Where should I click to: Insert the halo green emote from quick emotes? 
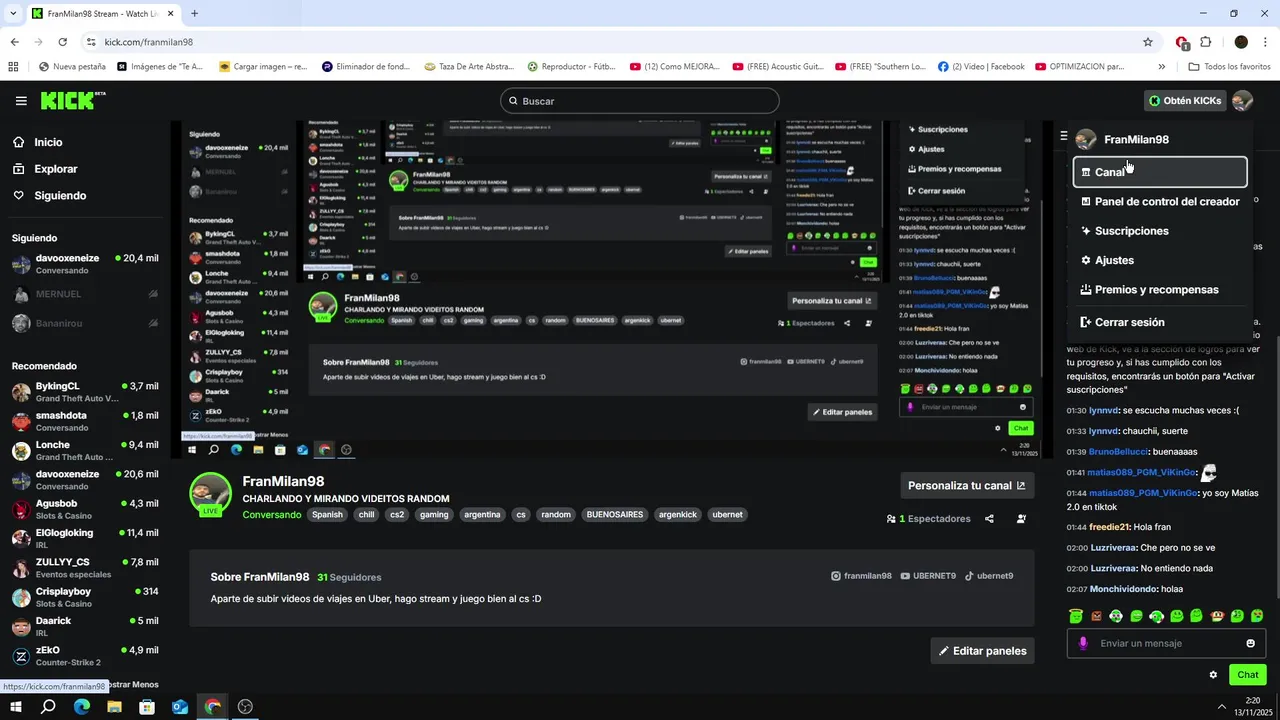(x=1076, y=616)
